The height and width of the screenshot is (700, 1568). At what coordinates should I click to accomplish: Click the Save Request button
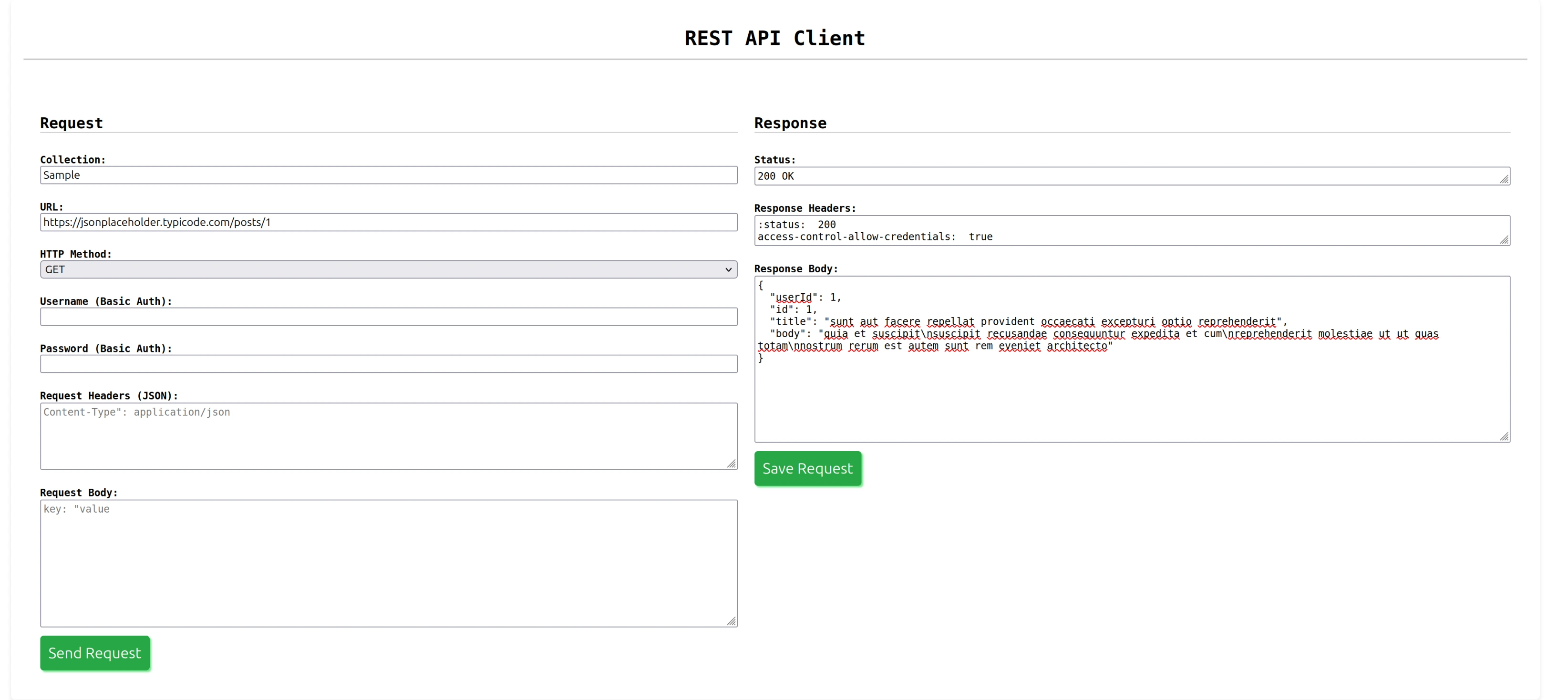(807, 468)
